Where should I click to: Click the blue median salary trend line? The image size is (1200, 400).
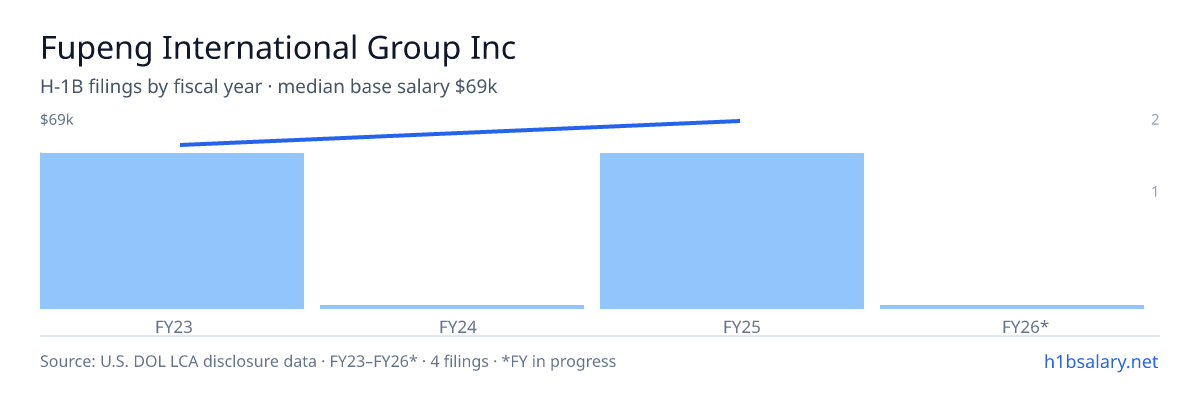[460, 133]
